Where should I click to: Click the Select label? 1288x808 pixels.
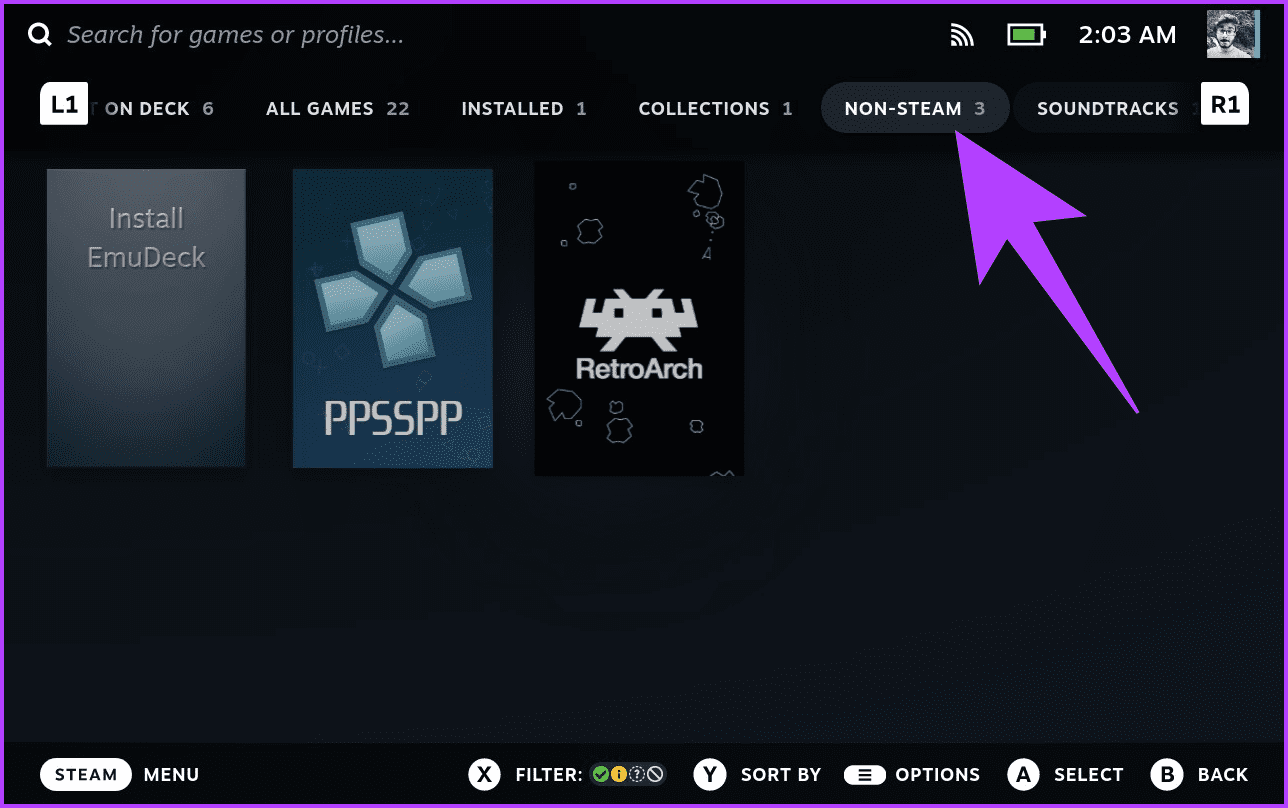point(1089,775)
